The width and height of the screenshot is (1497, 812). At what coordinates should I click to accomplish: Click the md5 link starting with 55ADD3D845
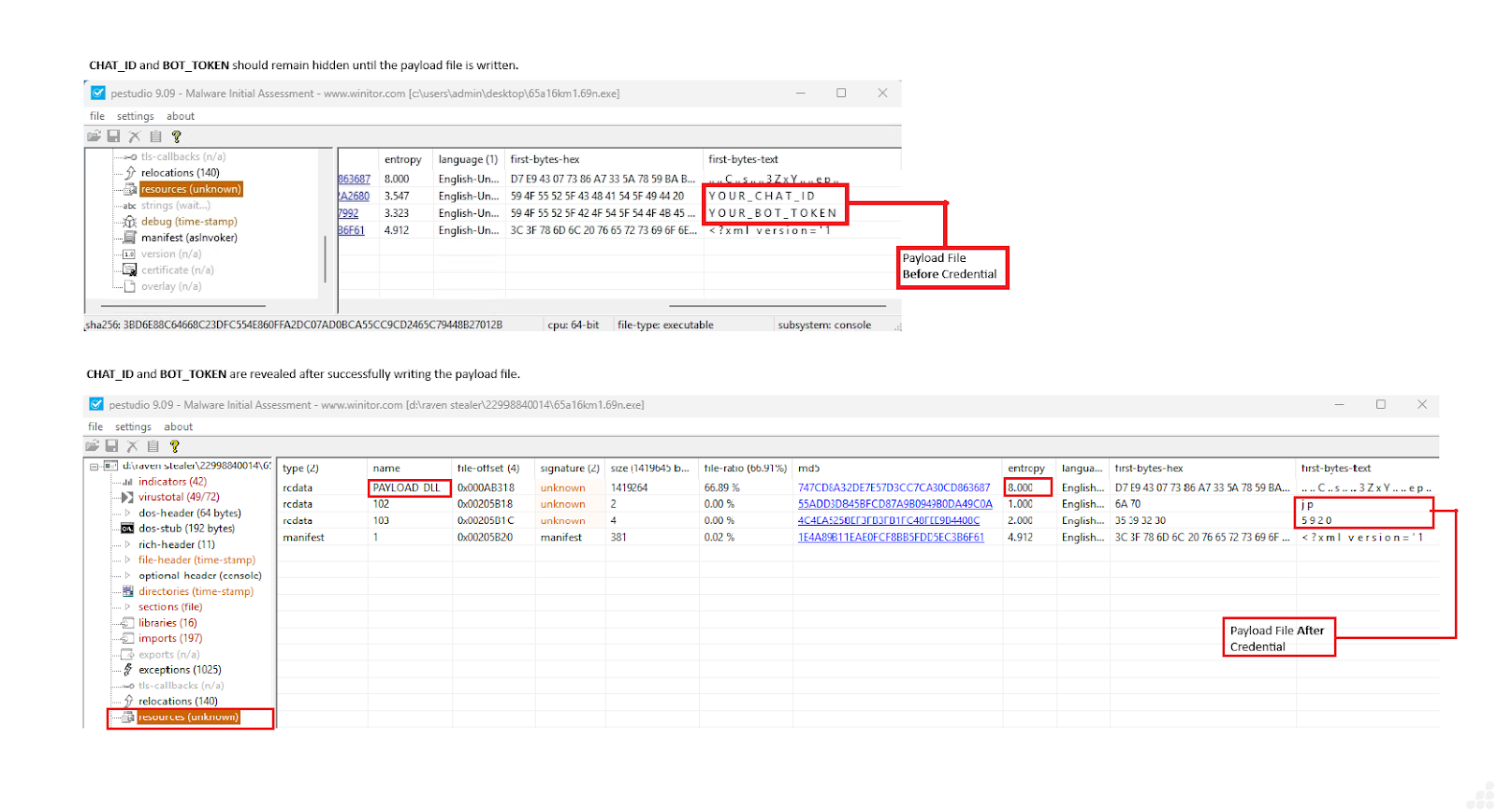point(894,504)
